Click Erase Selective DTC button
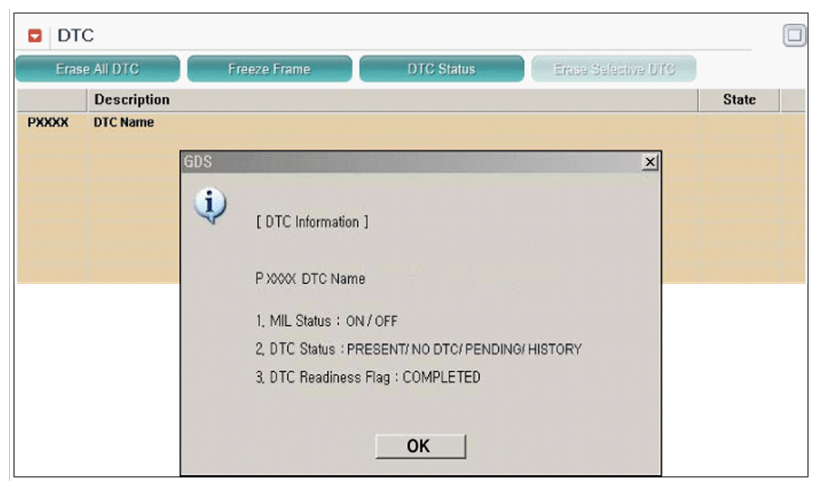Viewport: 818px width, 490px height. (614, 69)
